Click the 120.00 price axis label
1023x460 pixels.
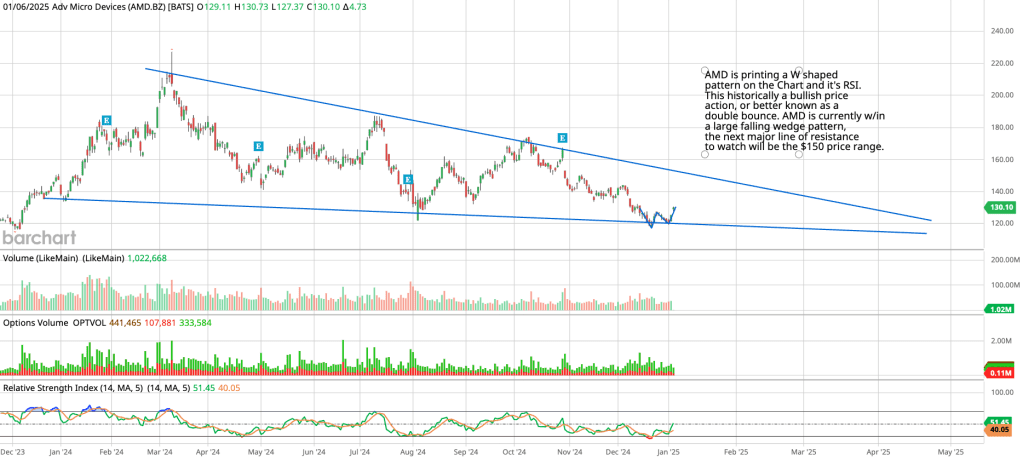coord(1000,223)
